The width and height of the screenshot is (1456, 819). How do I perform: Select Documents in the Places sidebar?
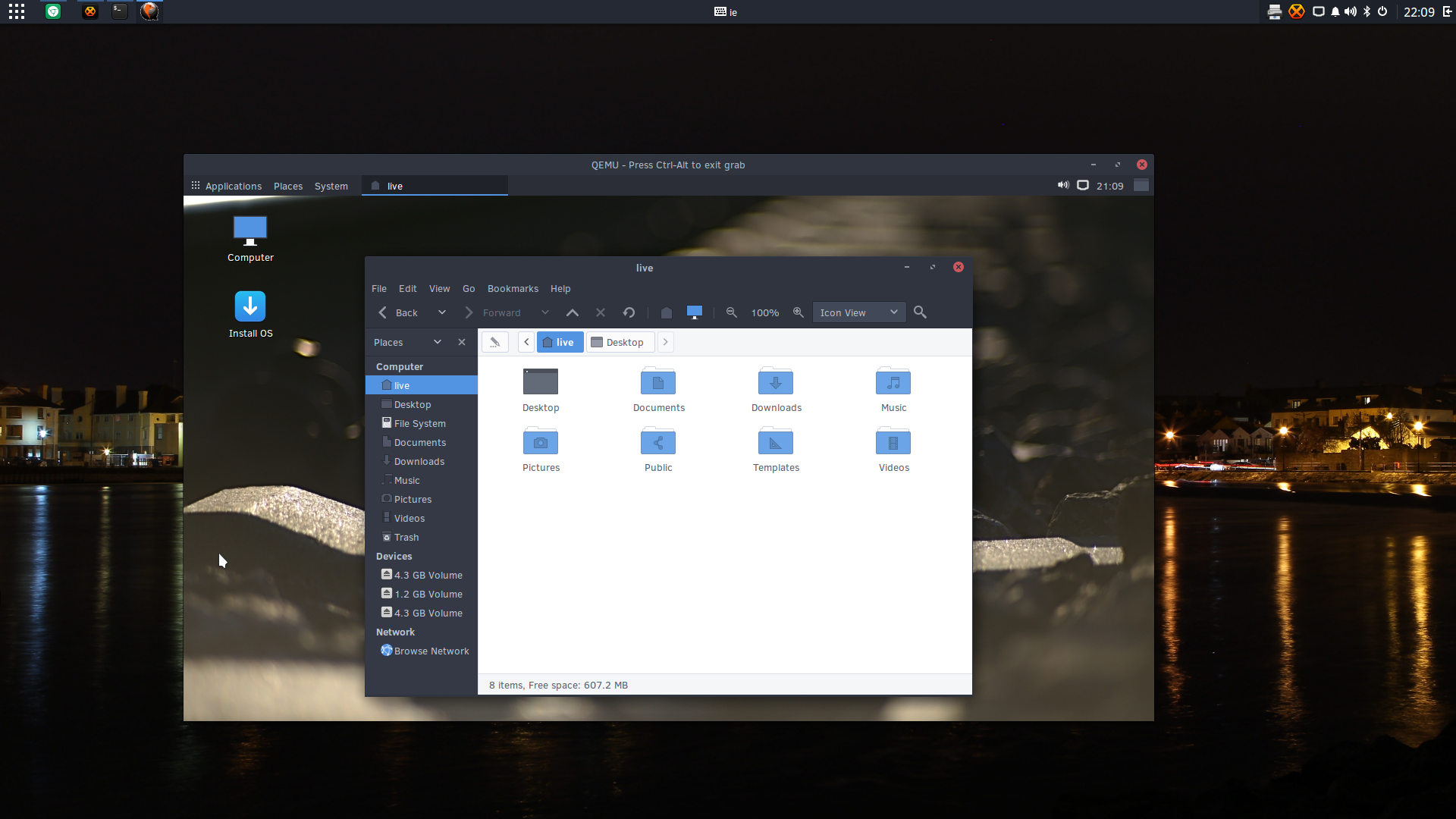422,443
